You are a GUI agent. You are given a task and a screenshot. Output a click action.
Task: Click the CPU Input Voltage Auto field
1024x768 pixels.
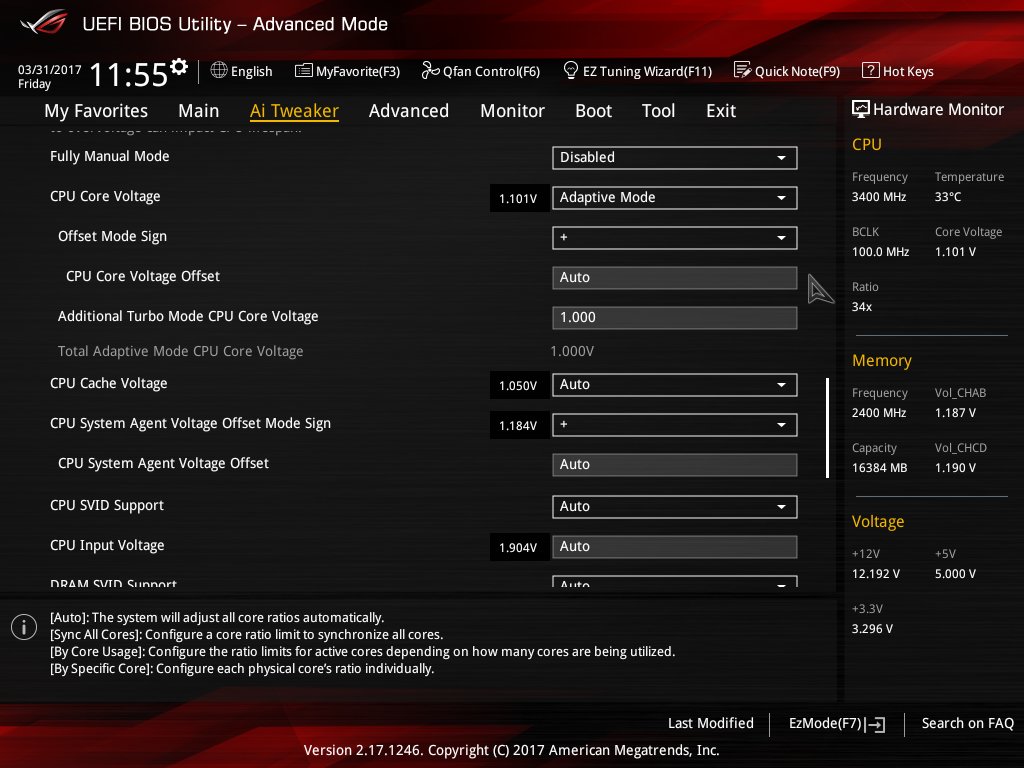point(675,547)
